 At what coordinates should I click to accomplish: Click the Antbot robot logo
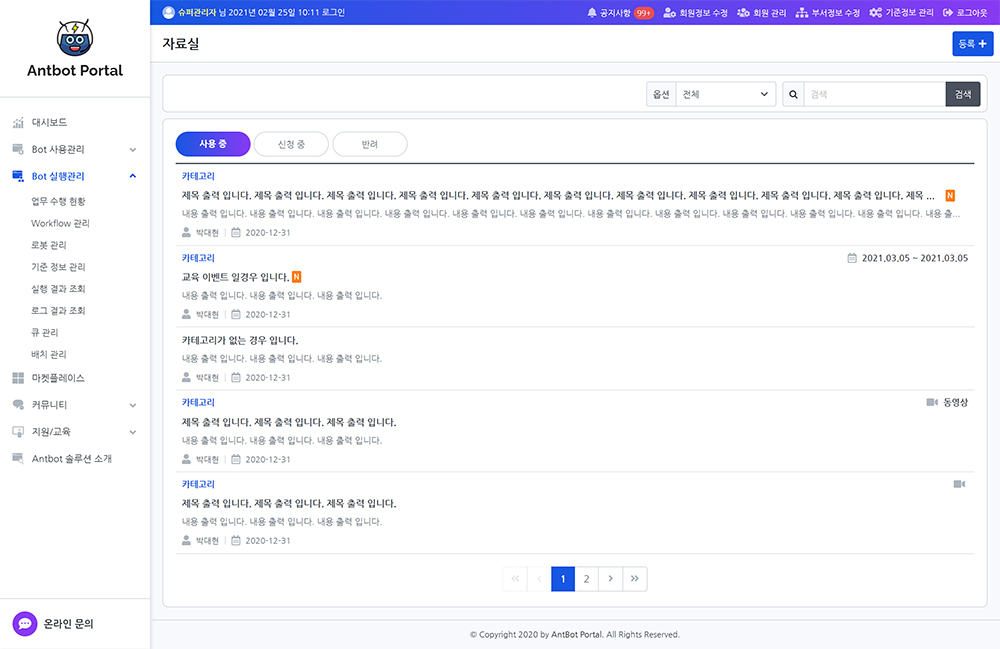(x=75, y=36)
